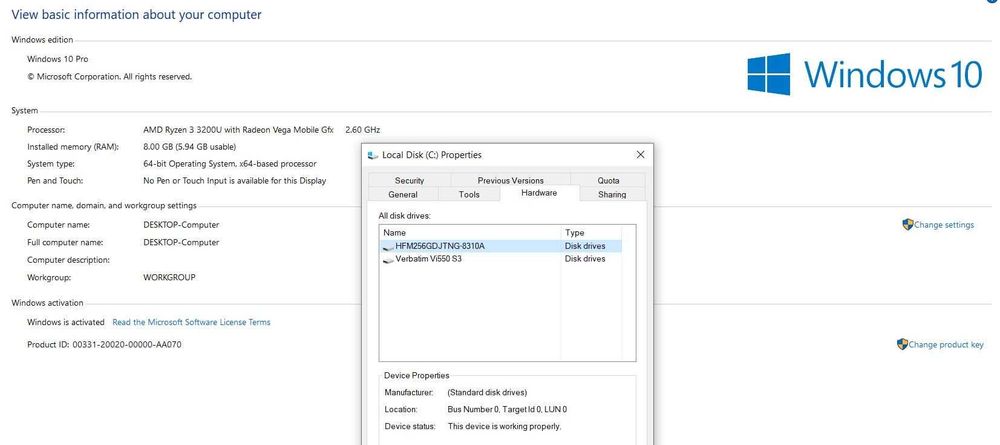Screen dimensions: 1000x445
Task: Switch to the Security tab
Action: point(409,180)
